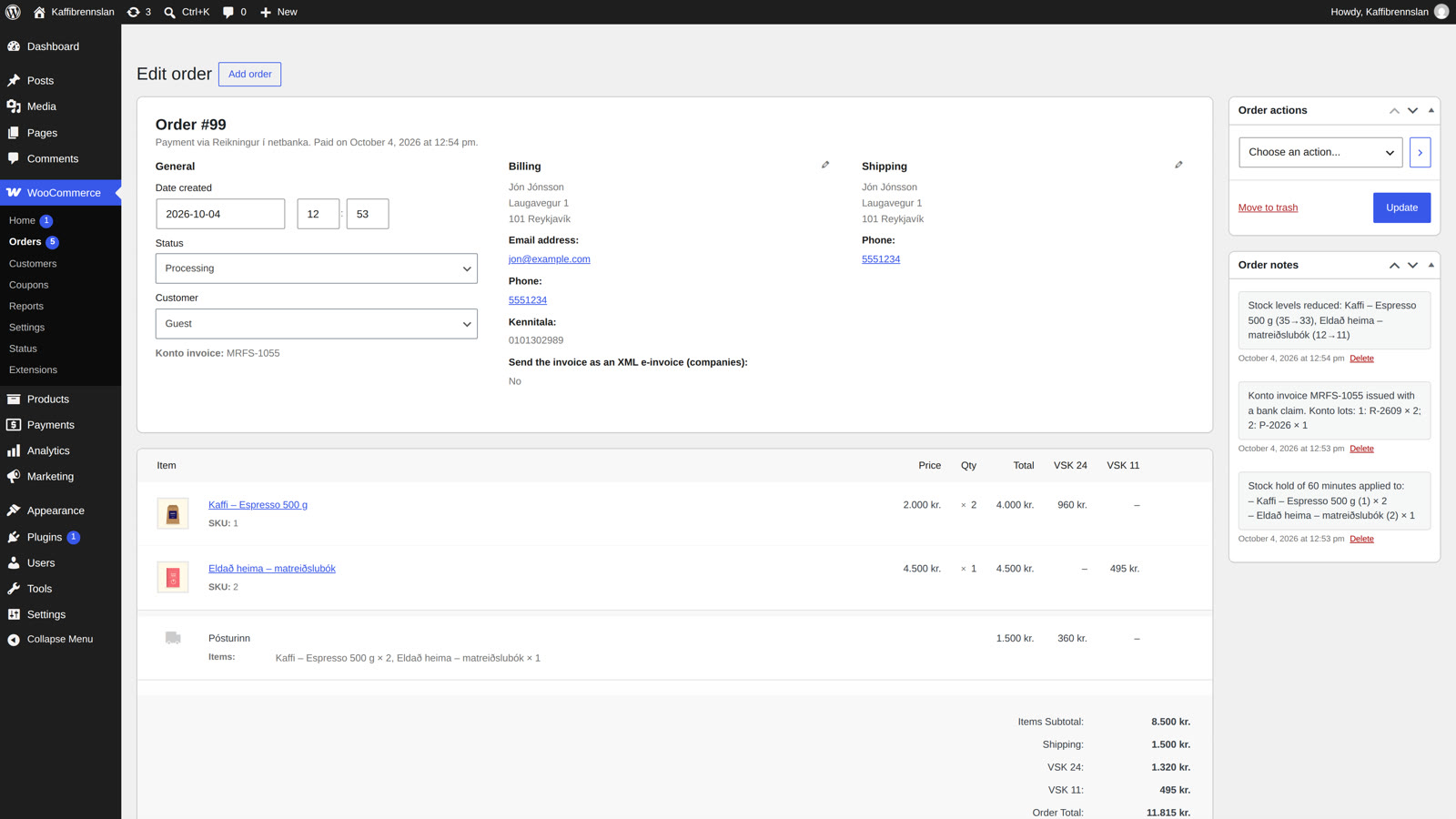Viewport: 1456px width, 819px height.
Task: Click the Date created input field
Action: click(220, 214)
